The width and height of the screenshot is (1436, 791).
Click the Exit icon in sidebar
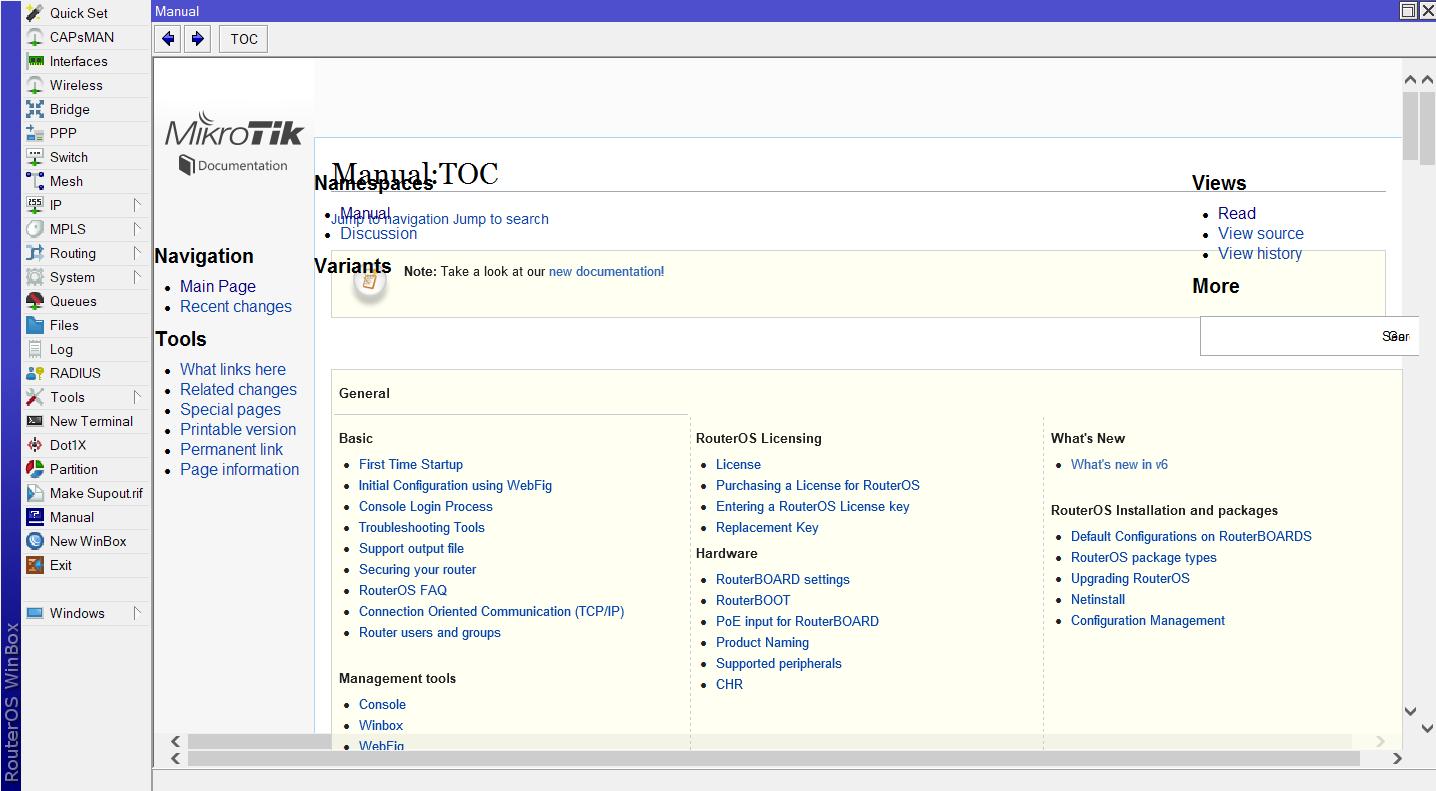pyautogui.click(x=35, y=565)
